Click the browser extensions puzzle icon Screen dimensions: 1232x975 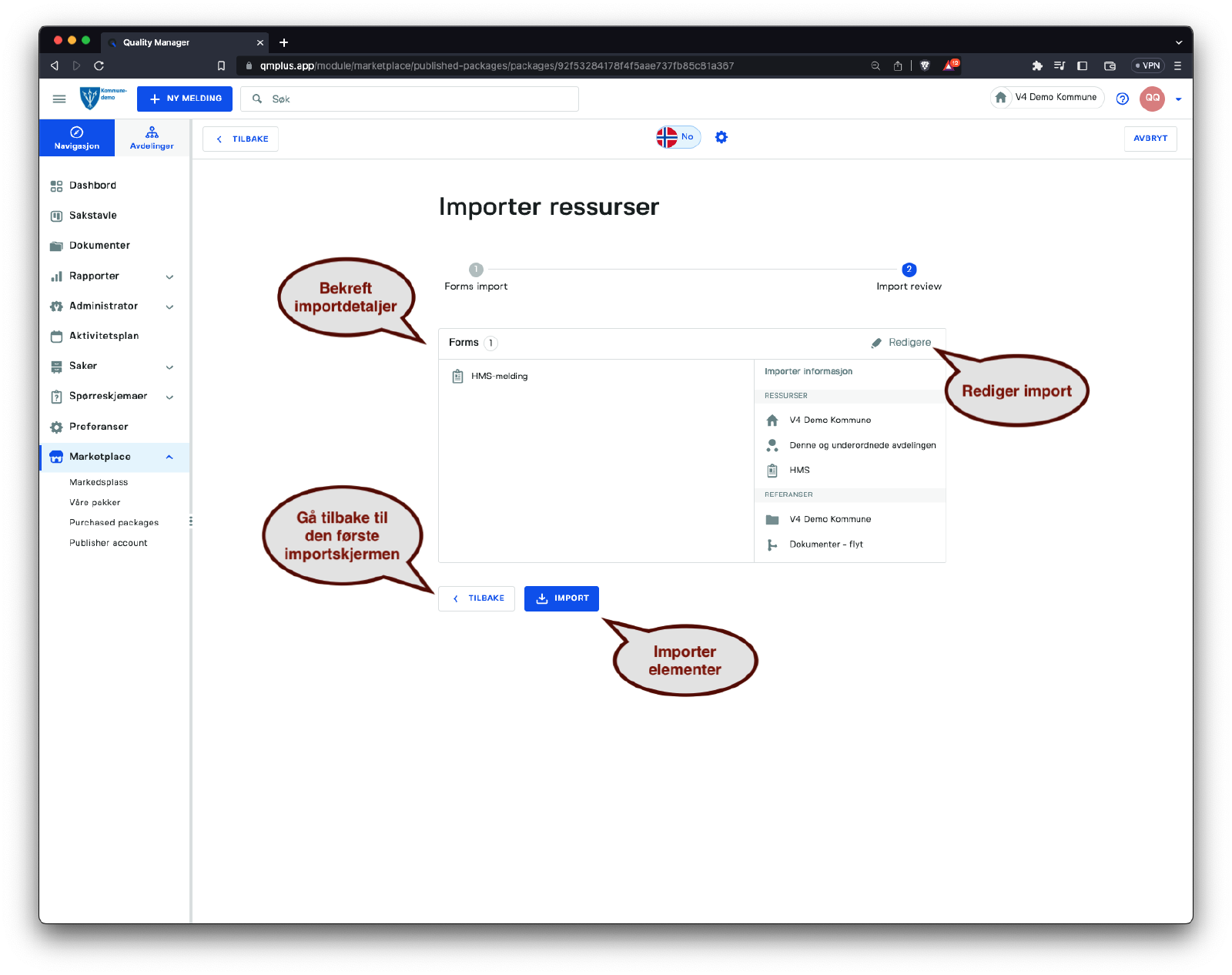(1037, 65)
